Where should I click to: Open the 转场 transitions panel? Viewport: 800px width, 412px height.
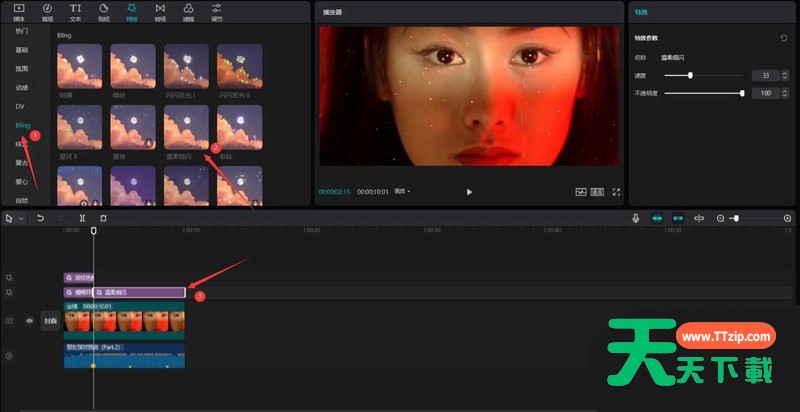pyautogui.click(x=161, y=11)
